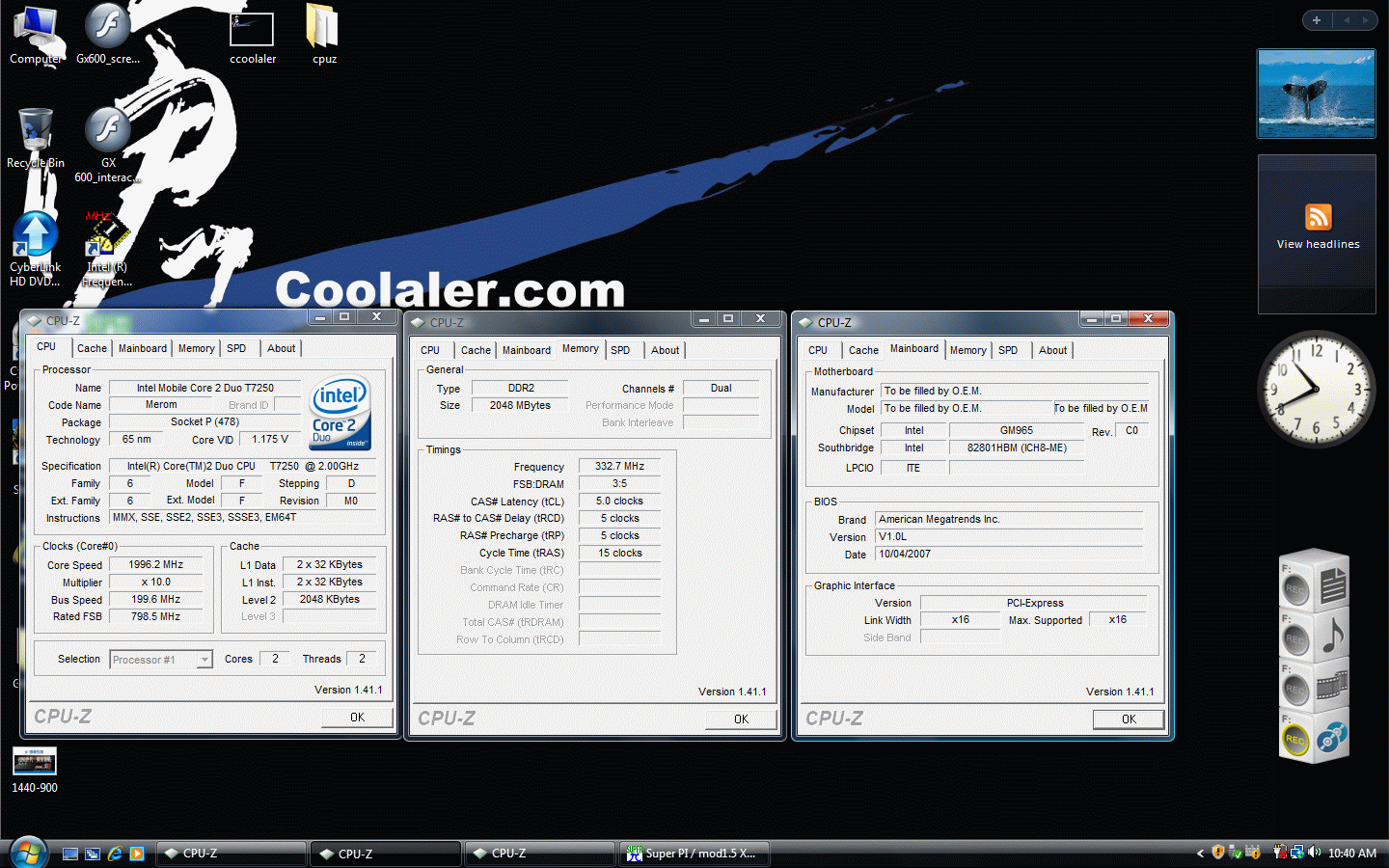Click the orange RSS feed icon

coord(1319,217)
